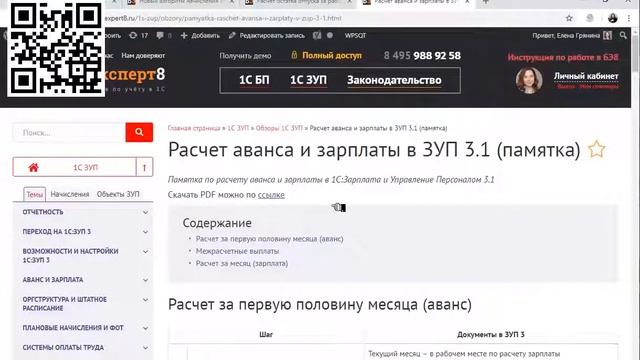
Task: Jump to Расчет за первую половину месяца (аванс)
Action: click(269, 239)
